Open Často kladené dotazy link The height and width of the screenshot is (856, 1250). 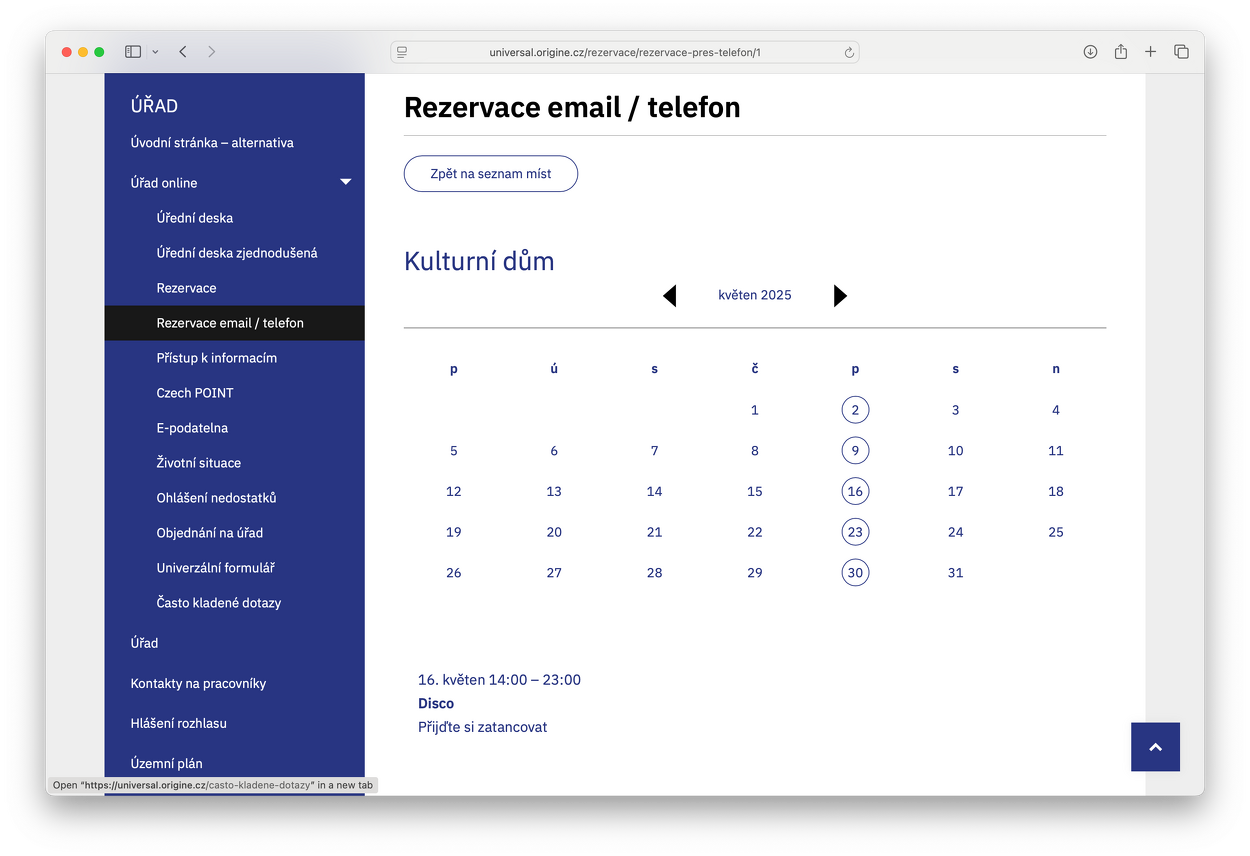[219, 603]
